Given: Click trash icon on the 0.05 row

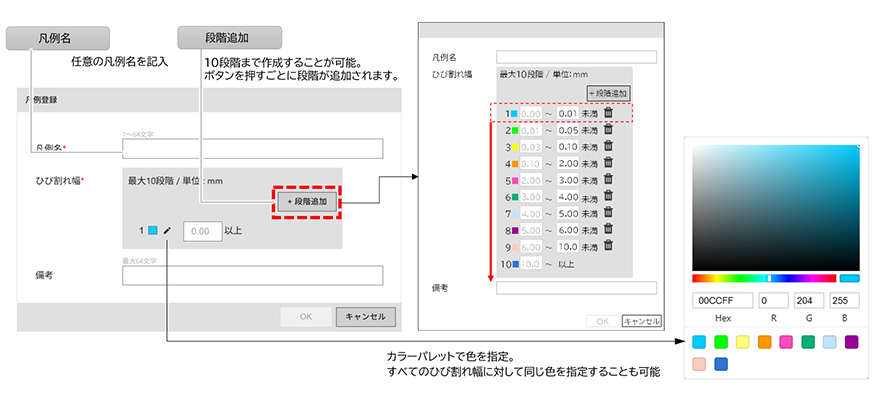Looking at the screenshot, I should tap(608, 129).
